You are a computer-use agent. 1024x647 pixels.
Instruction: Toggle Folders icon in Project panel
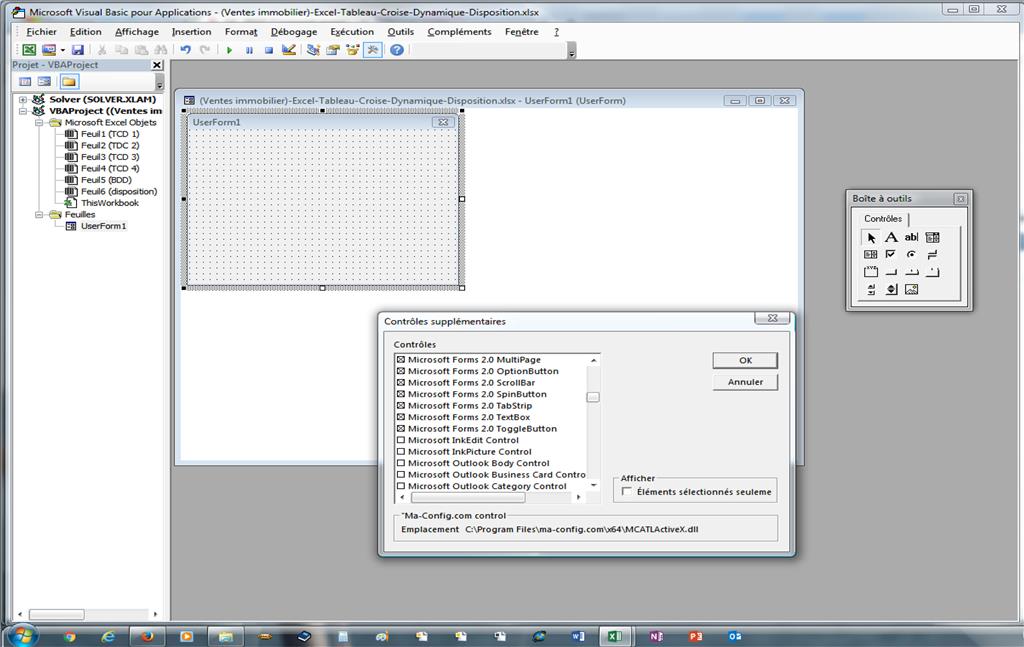[69, 82]
